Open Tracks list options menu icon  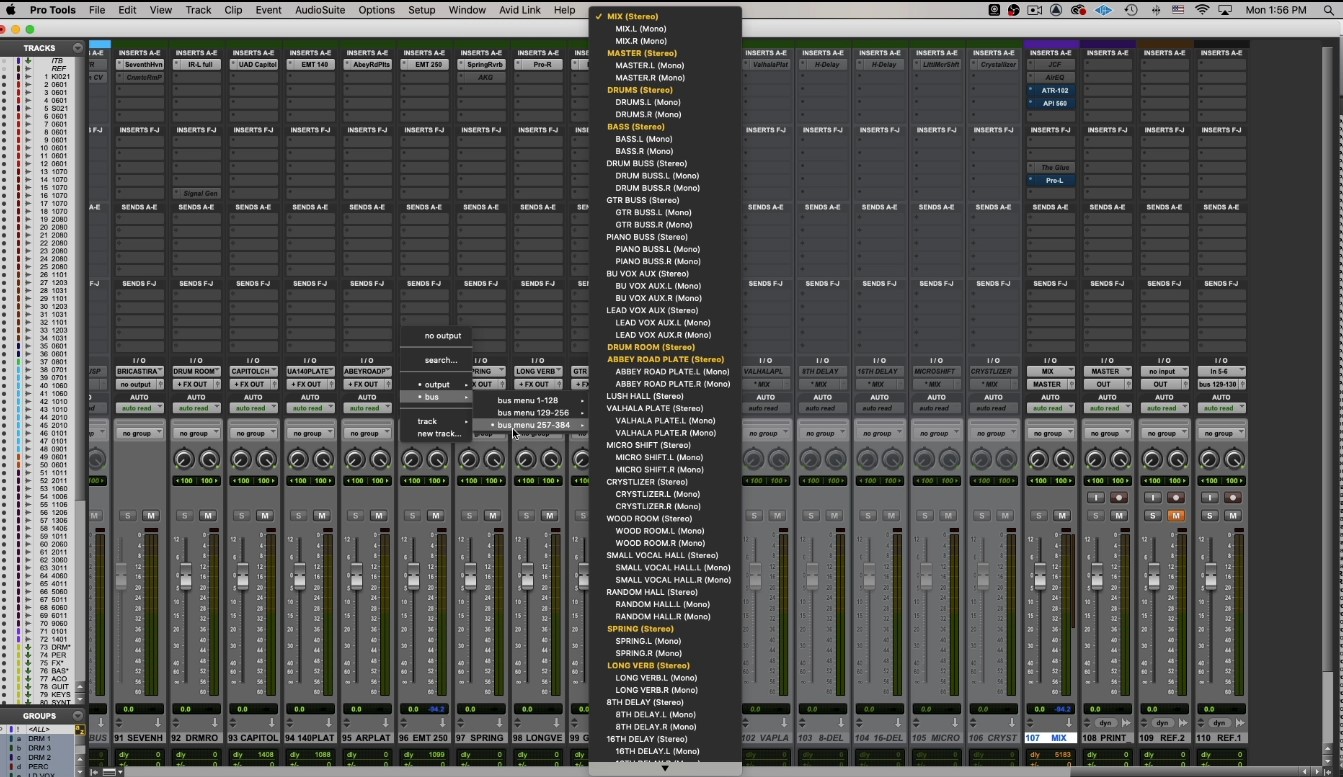coord(77,48)
